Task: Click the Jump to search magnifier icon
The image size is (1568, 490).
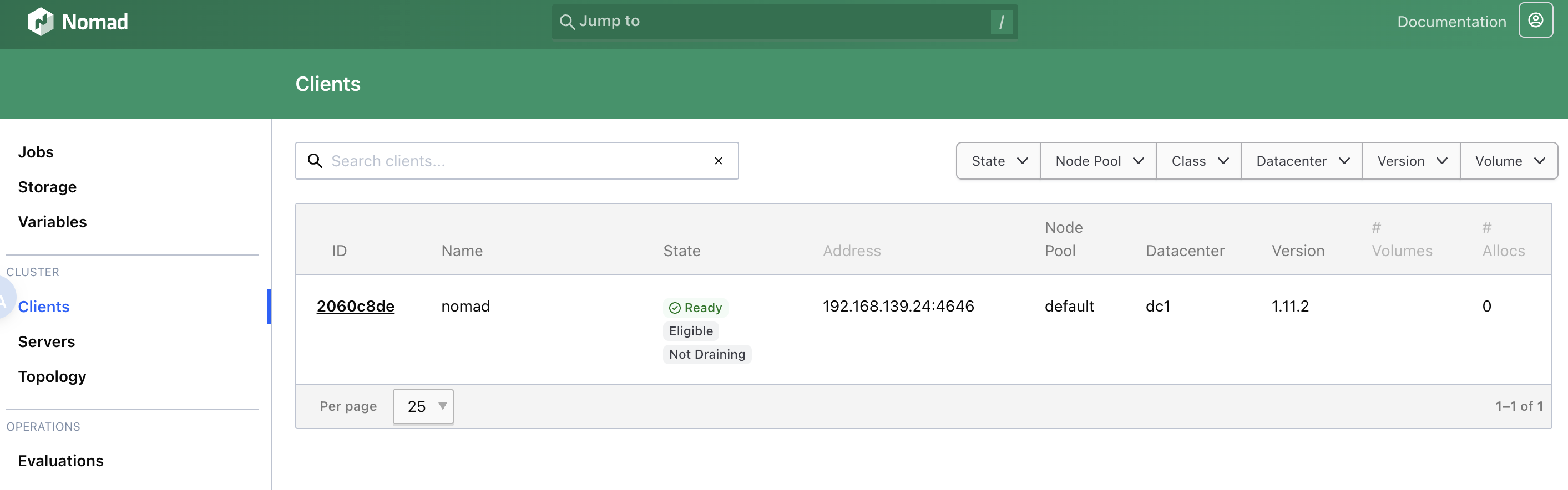Action: pyautogui.click(x=566, y=22)
